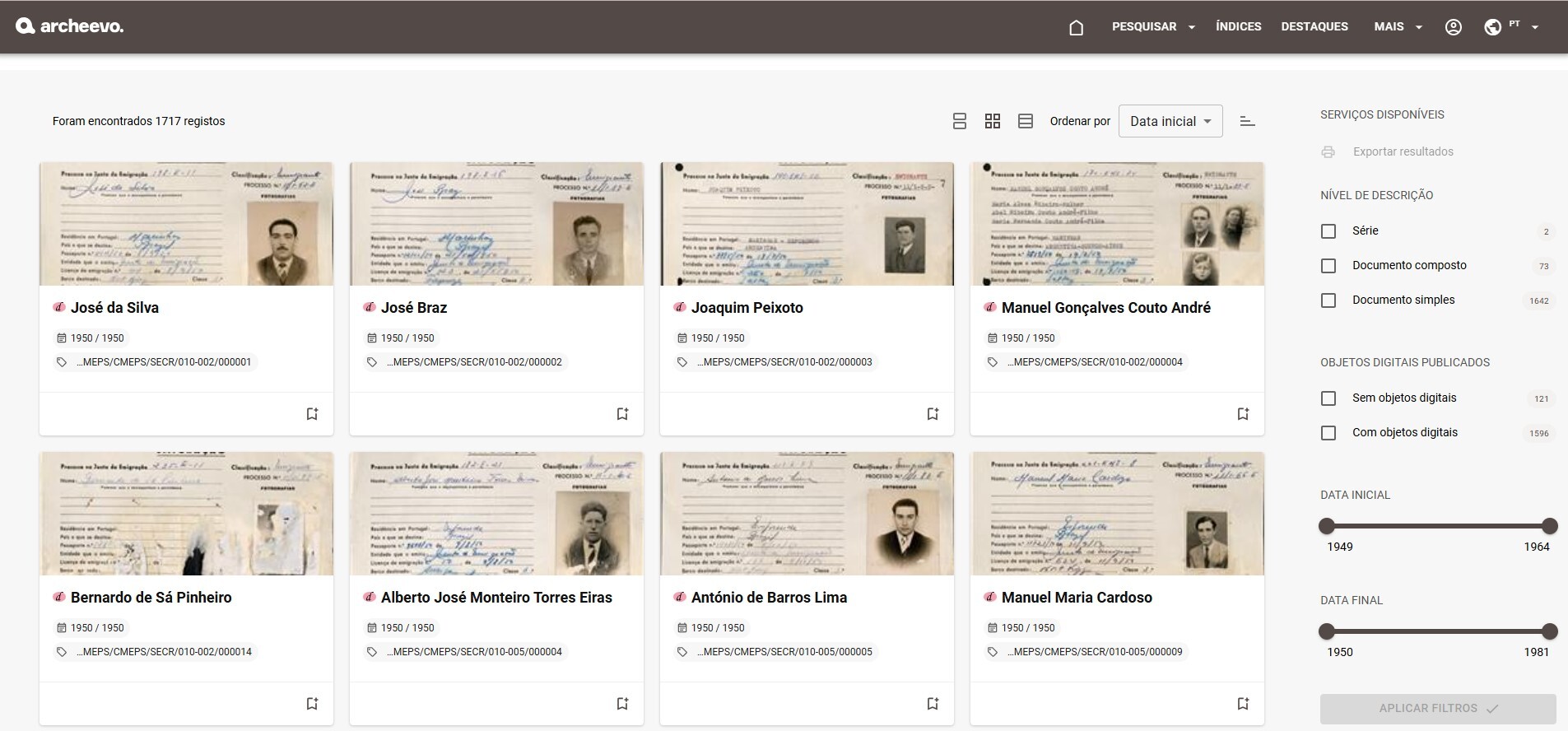Expand the Pesquisar menu

[x=1152, y=27]
